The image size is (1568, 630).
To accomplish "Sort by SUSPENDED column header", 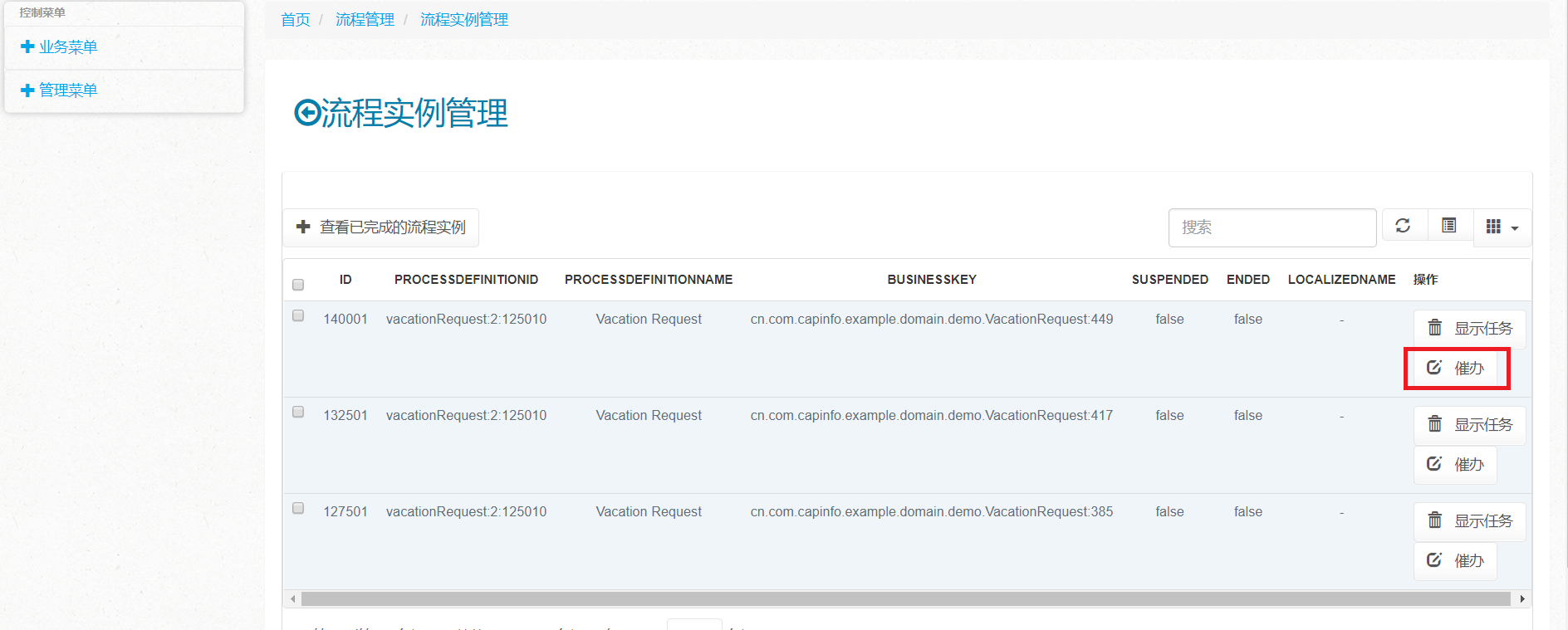I will click(x=1169, y=280).
